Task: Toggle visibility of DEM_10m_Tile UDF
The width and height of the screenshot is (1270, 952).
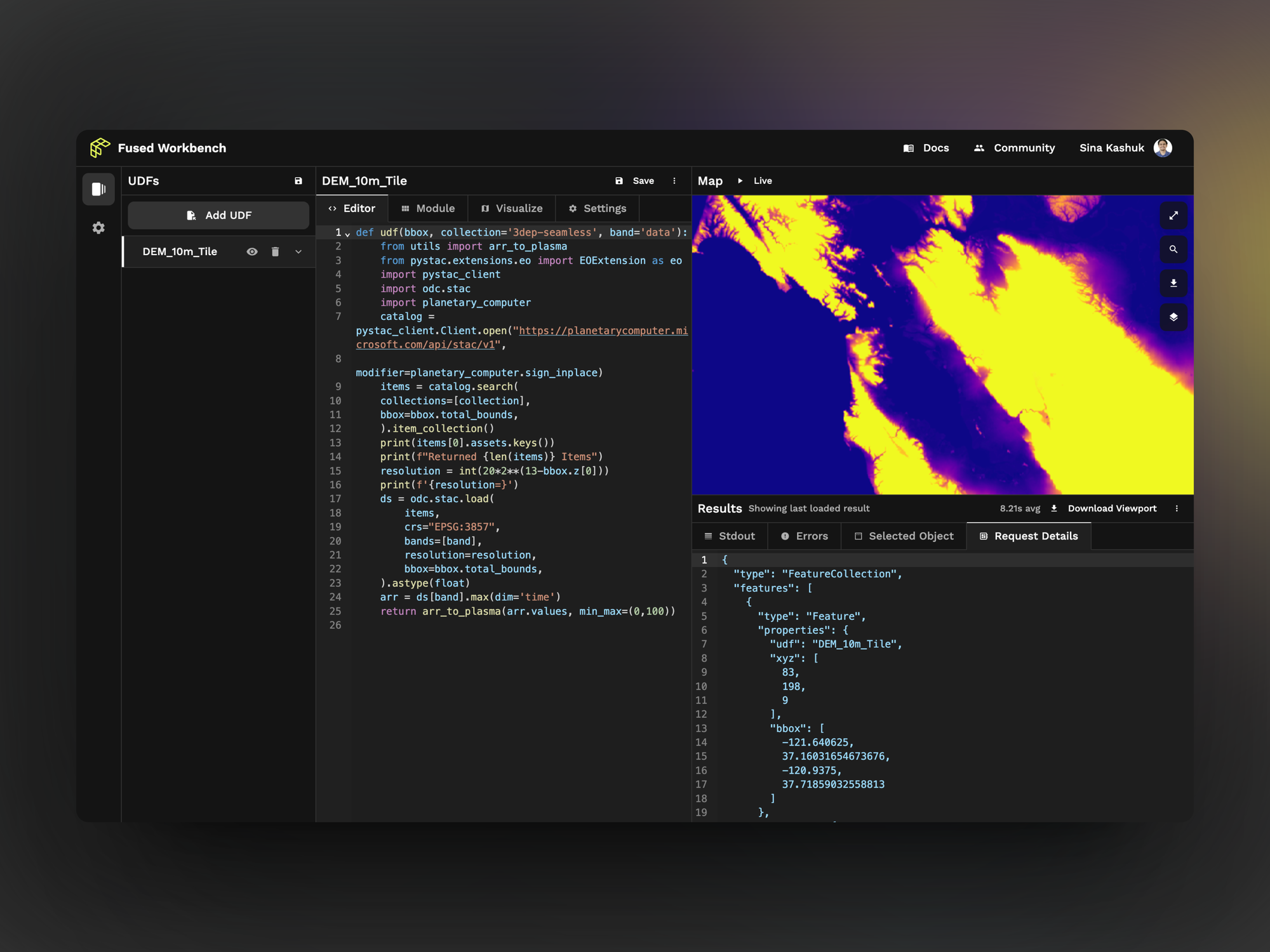Action: pos(252,252)
